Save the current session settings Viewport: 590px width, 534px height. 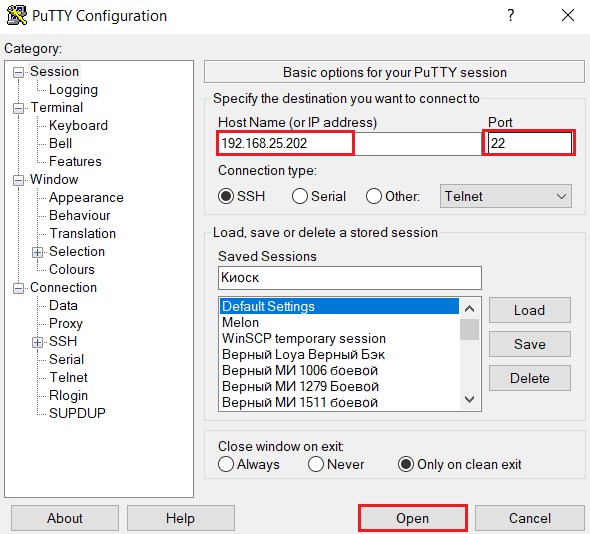[529, 344]
